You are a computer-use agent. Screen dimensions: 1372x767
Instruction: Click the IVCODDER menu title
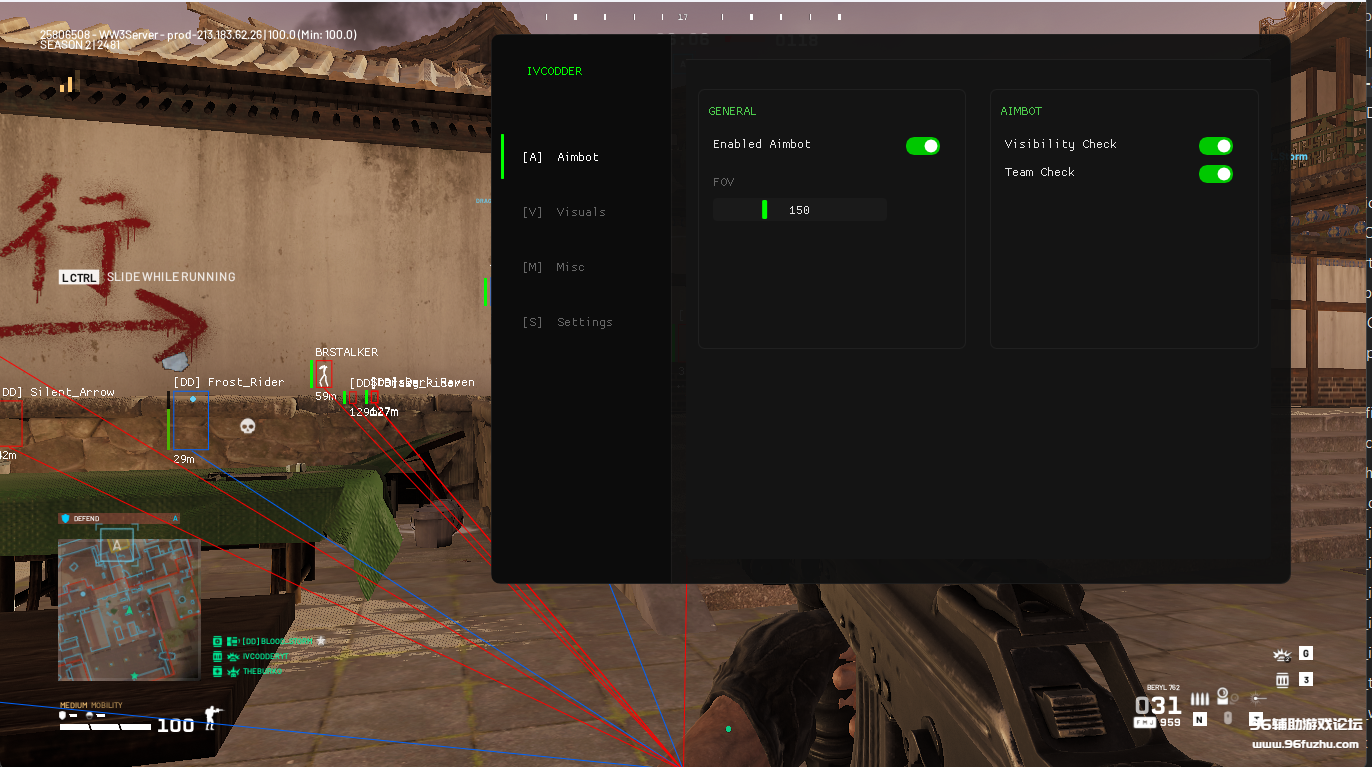pos(554,71)
